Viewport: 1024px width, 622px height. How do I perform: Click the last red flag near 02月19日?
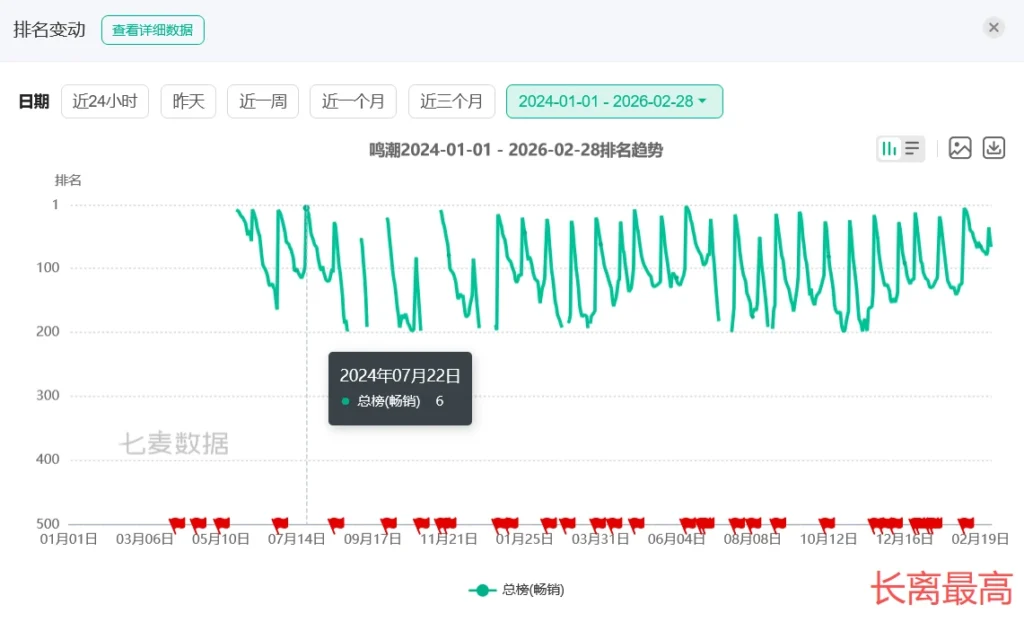click(966, 523)
